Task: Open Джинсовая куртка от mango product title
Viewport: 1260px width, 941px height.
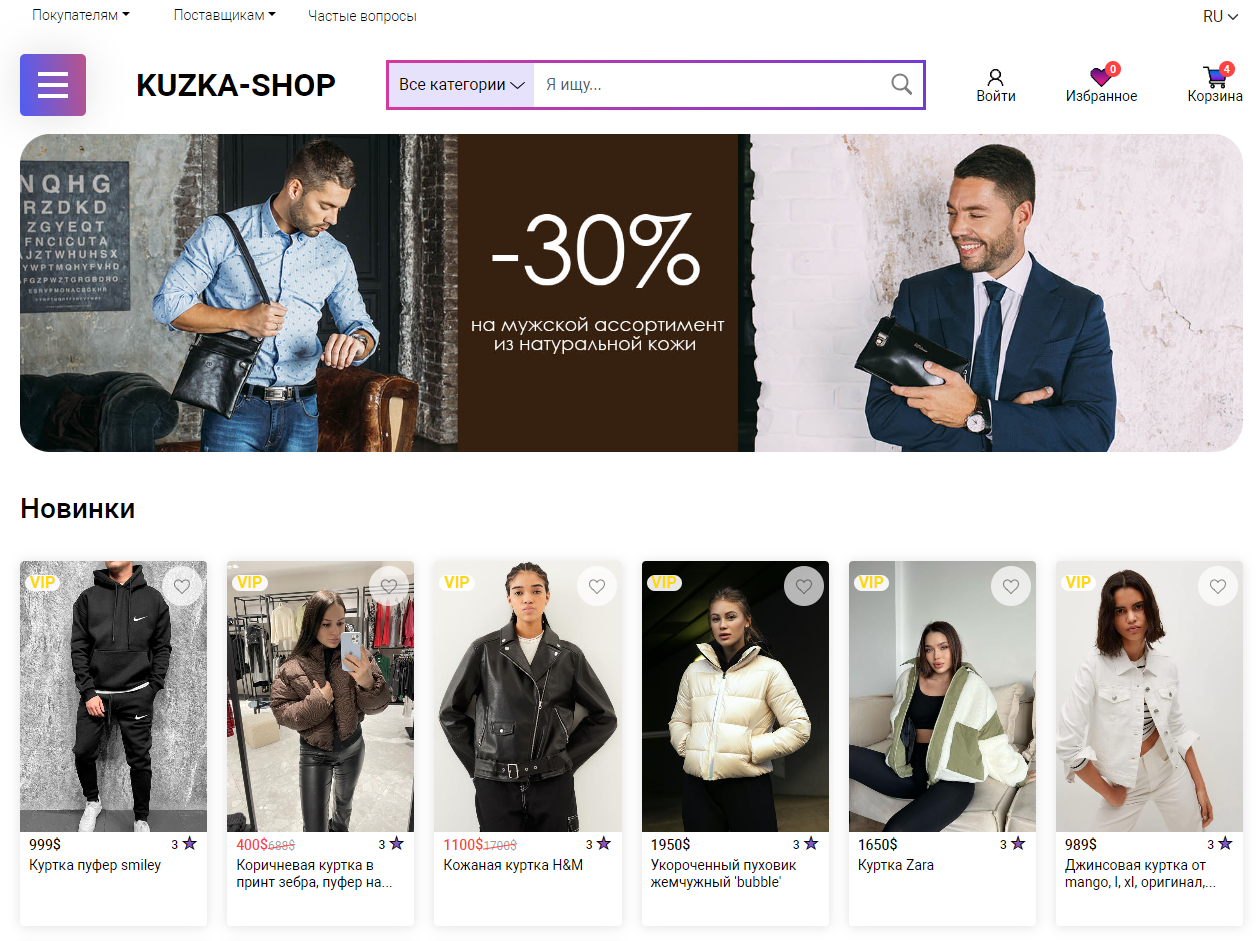Action: (1140, 874)
